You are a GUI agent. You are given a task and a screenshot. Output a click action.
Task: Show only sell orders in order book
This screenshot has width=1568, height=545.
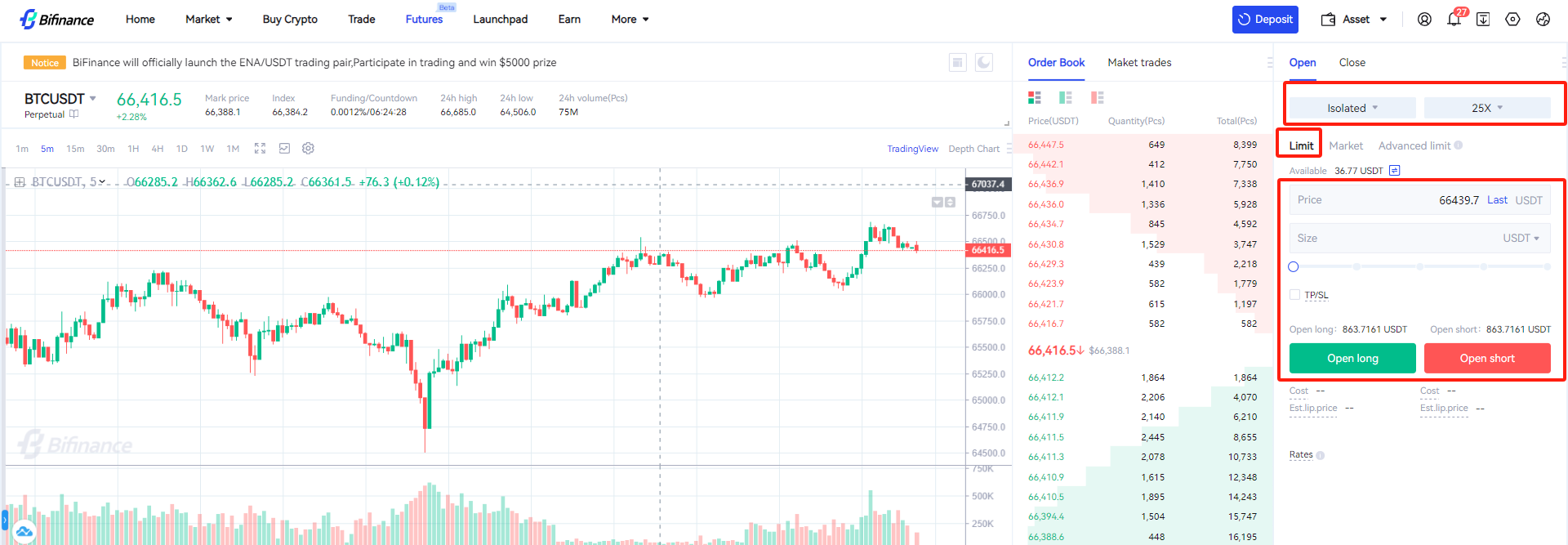click(1097, 98)
